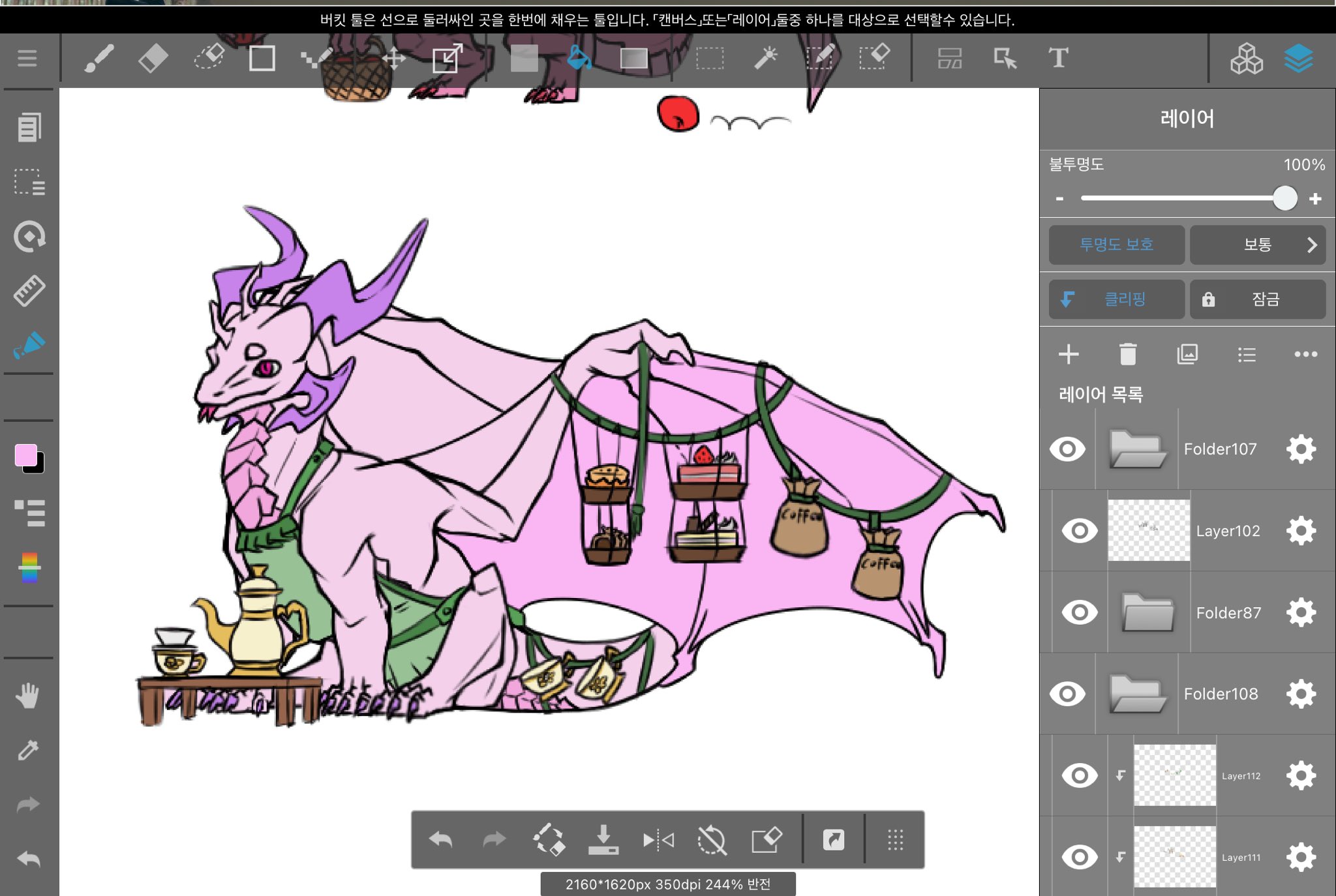Select the Text tool

(x=1058, y=59)
